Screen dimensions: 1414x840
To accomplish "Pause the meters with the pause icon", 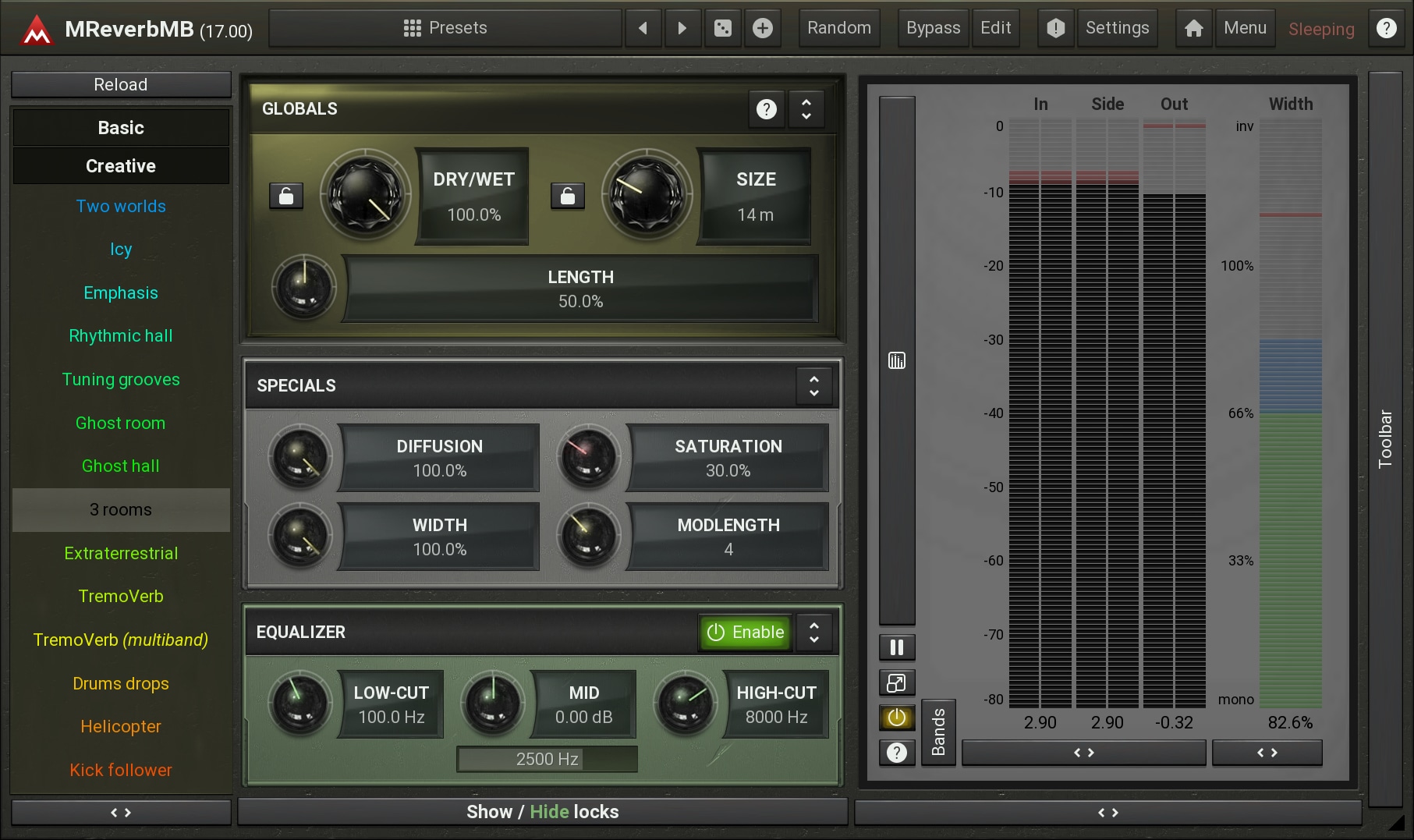I will click(x=897, y=647).
